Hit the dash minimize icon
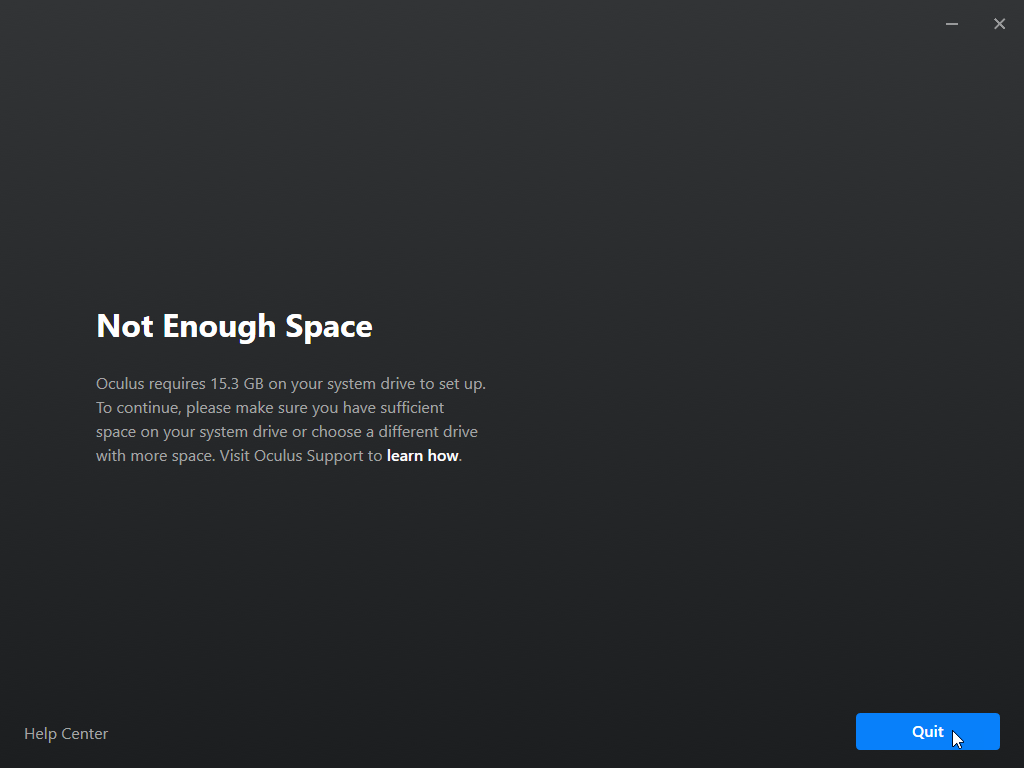The height and width of the screenshot is (768, 1024). pyautogui.click(x=952, y=24)
